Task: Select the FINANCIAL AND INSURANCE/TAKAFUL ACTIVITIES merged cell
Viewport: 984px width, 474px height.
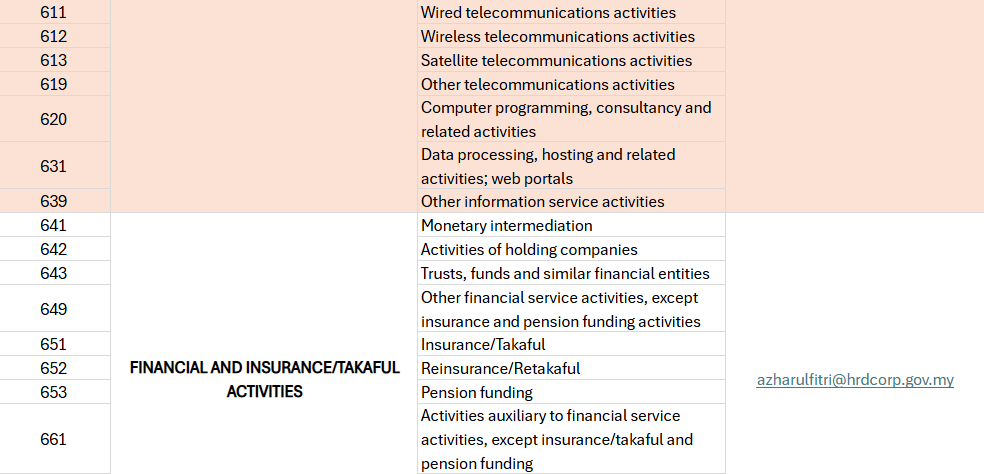Action: tap(264, 380)
